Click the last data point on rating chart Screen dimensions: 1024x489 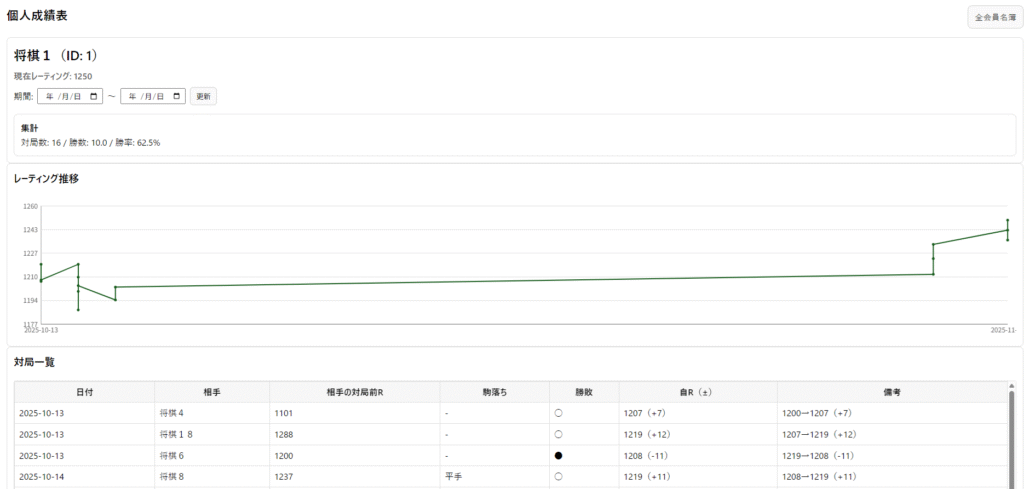pos(1007,230)
